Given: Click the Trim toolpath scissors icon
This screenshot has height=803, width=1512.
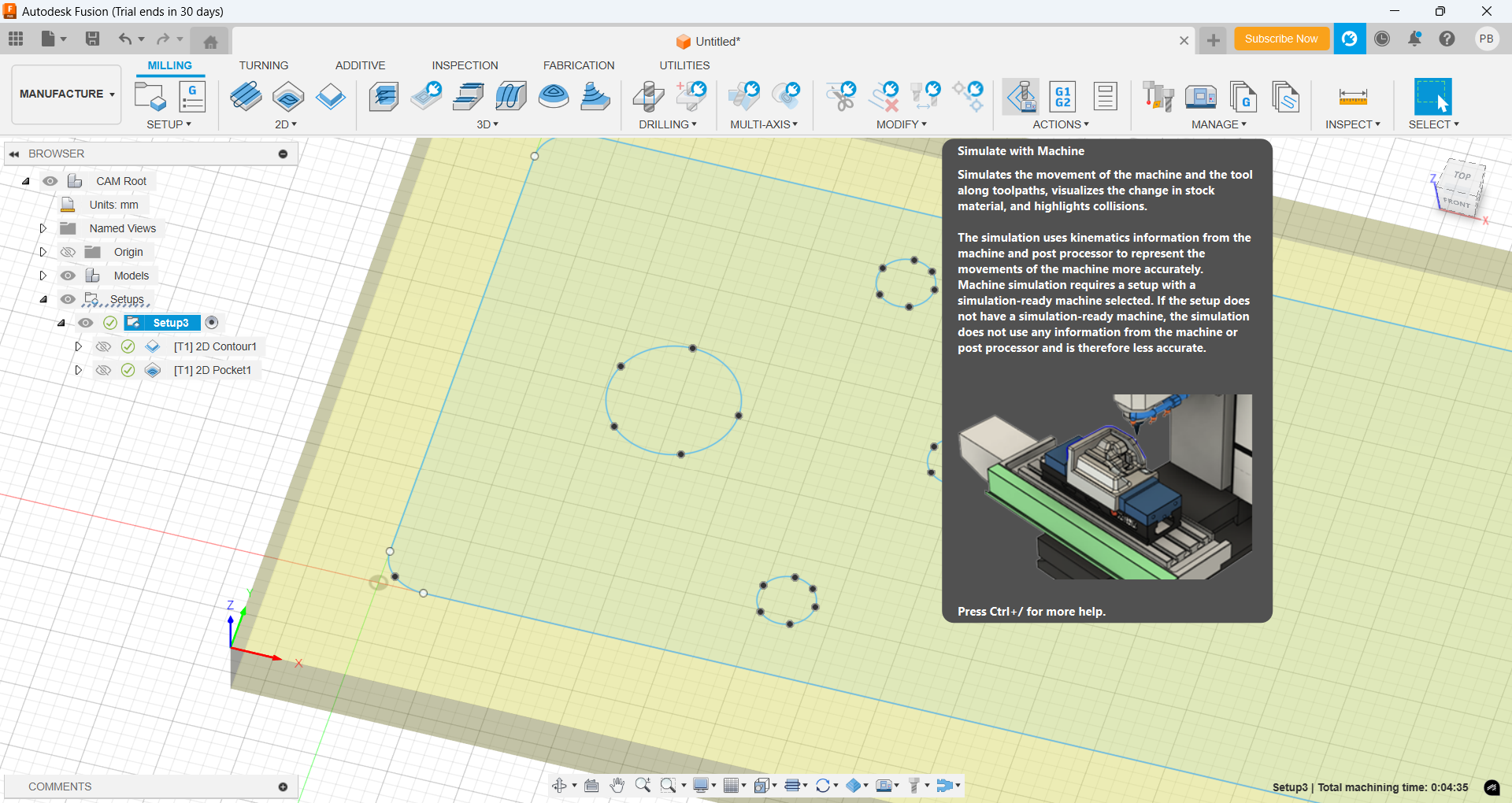Looking at the screenshot, I should (x=840, y=97).
